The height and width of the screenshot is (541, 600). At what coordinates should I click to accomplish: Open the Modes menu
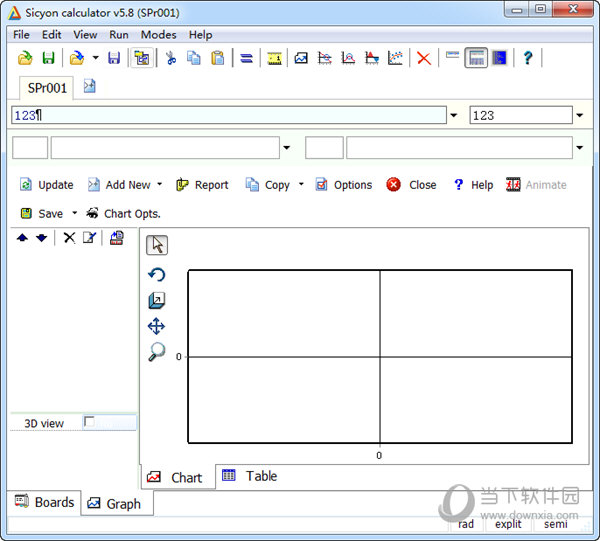click(158, 35)
